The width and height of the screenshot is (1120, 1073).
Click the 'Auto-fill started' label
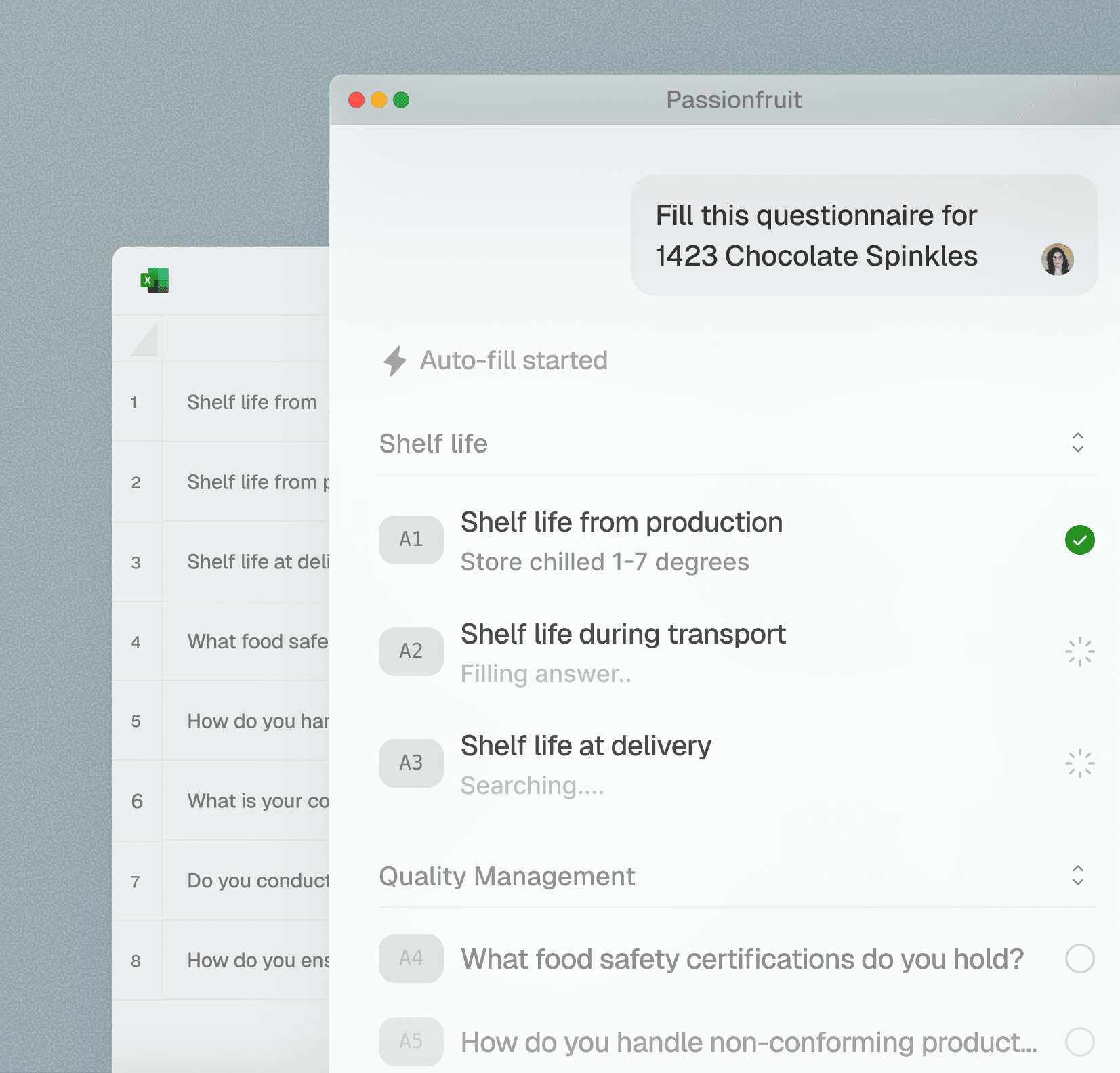514,360
